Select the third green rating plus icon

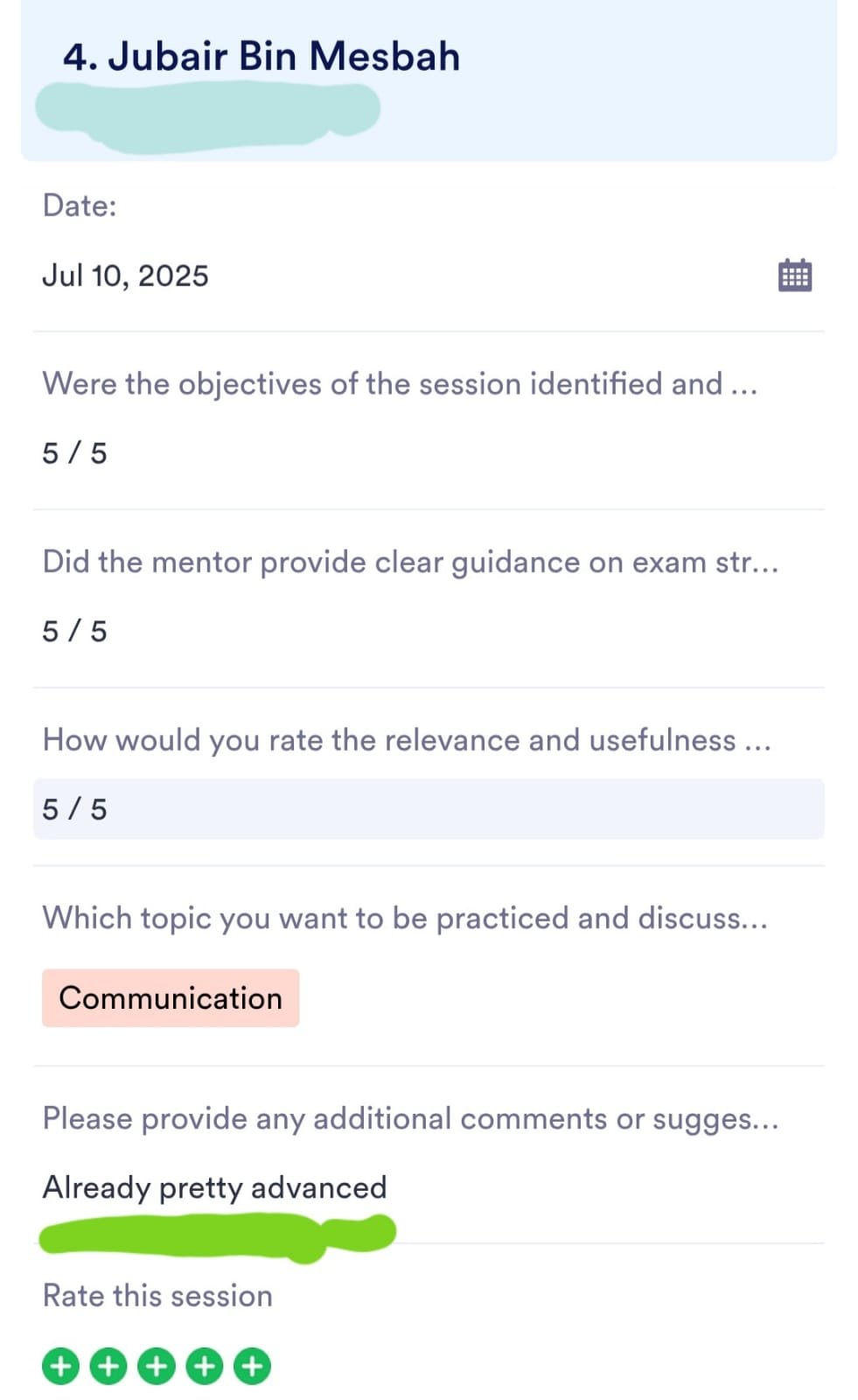pos(157,1366)
